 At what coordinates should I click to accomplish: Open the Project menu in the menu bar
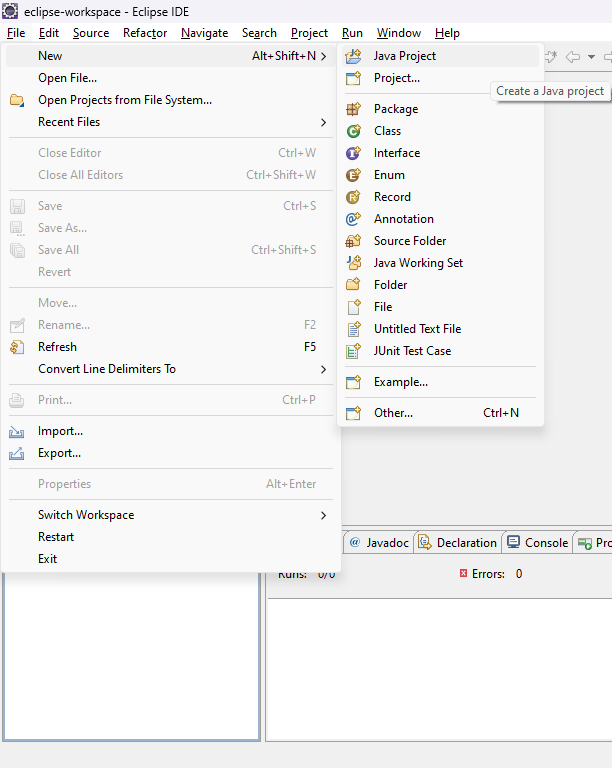[x=309, y=33]
